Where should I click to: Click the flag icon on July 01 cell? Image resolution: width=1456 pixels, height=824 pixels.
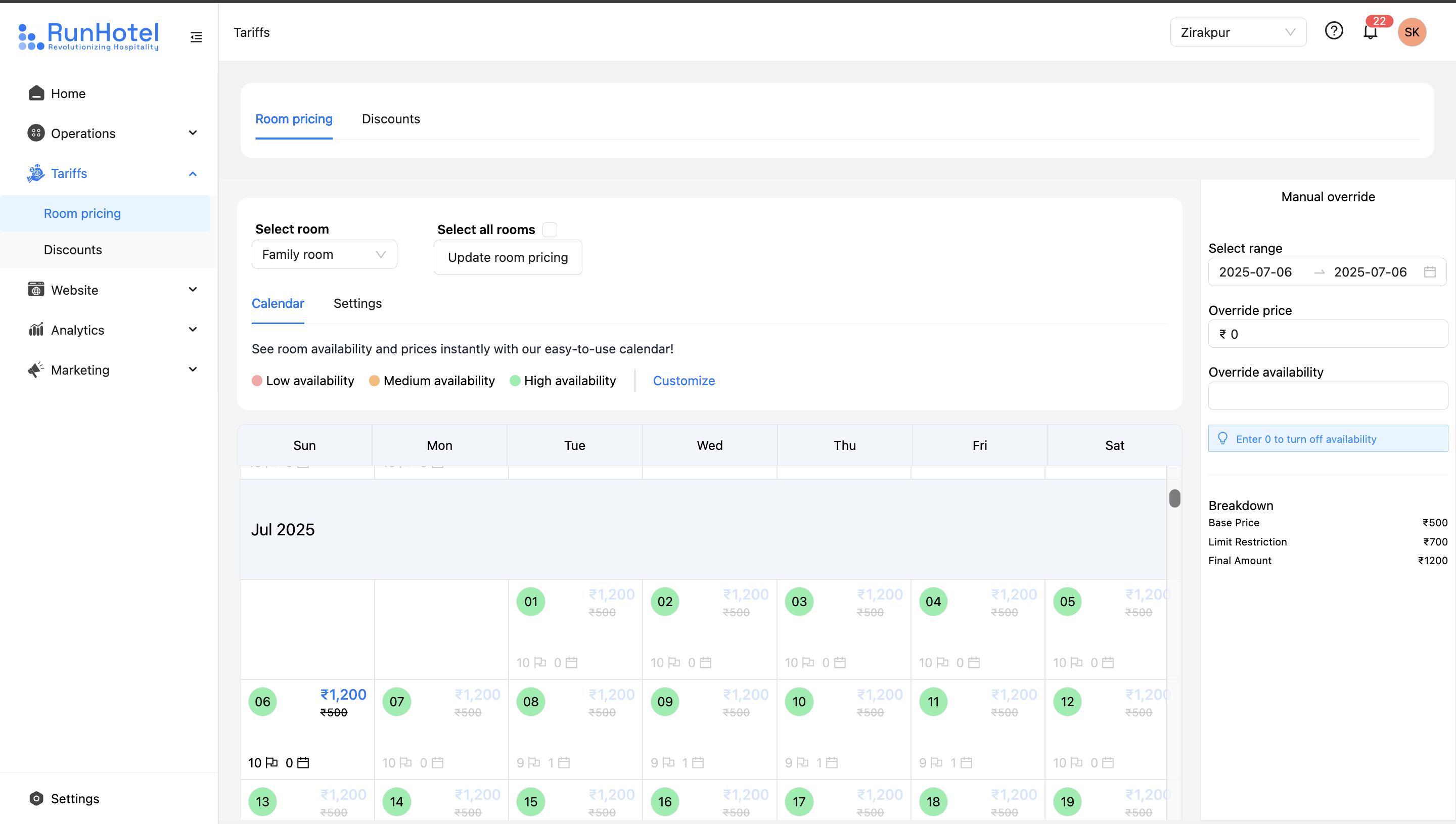tap(540, 662)
